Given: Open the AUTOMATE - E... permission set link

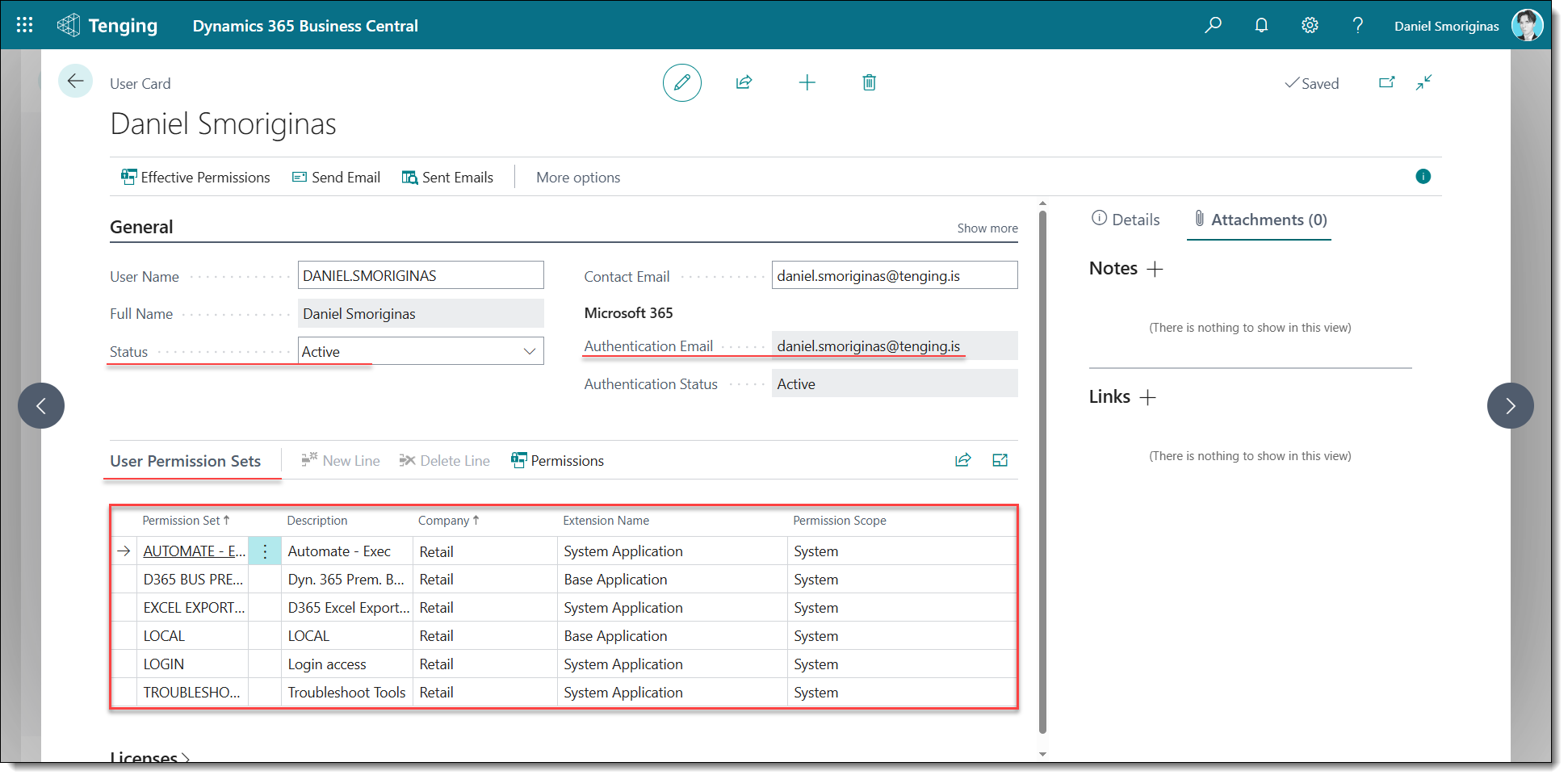Looking at the screenshot, I should [194, 551].
